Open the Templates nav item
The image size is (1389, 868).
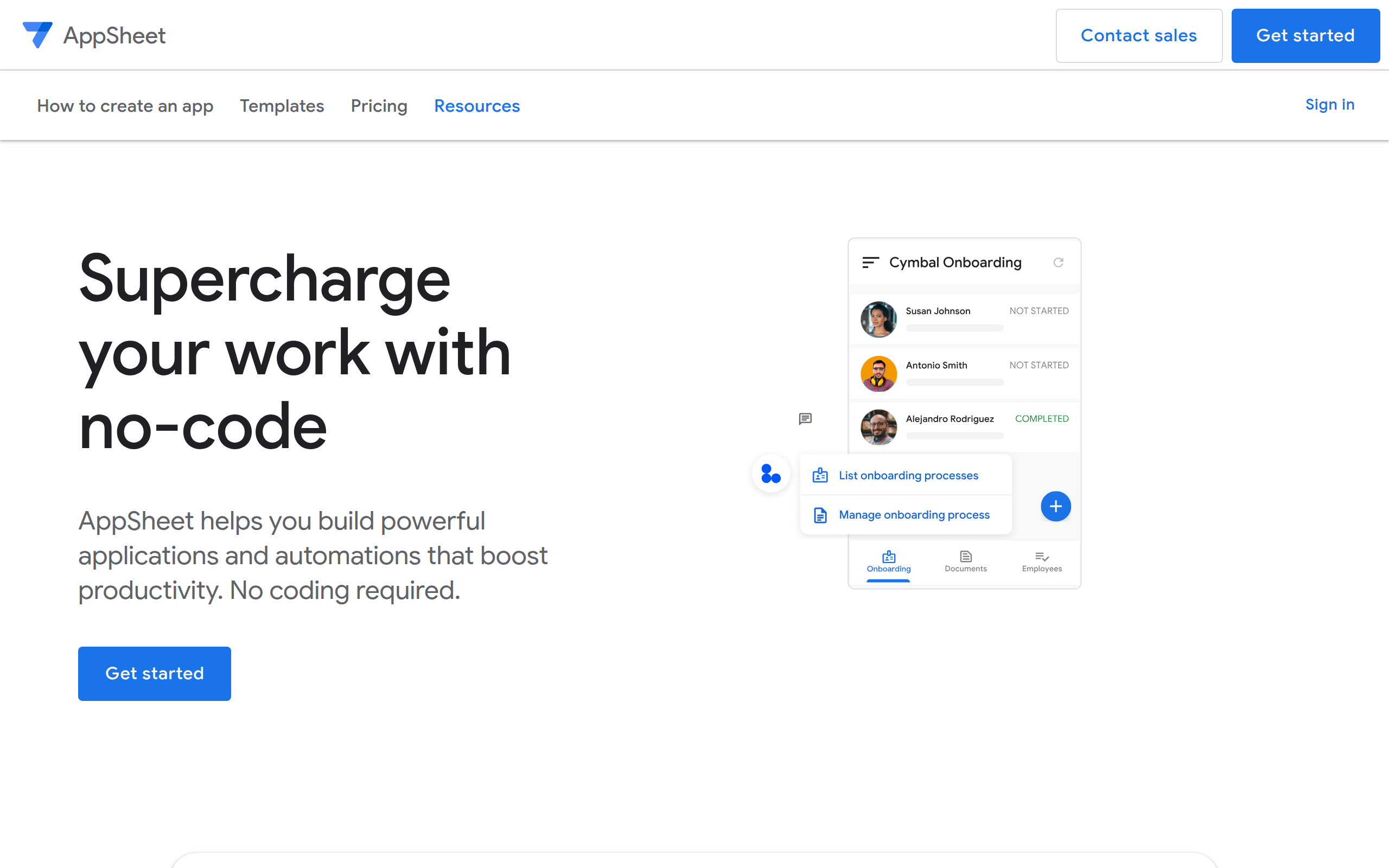282,106
